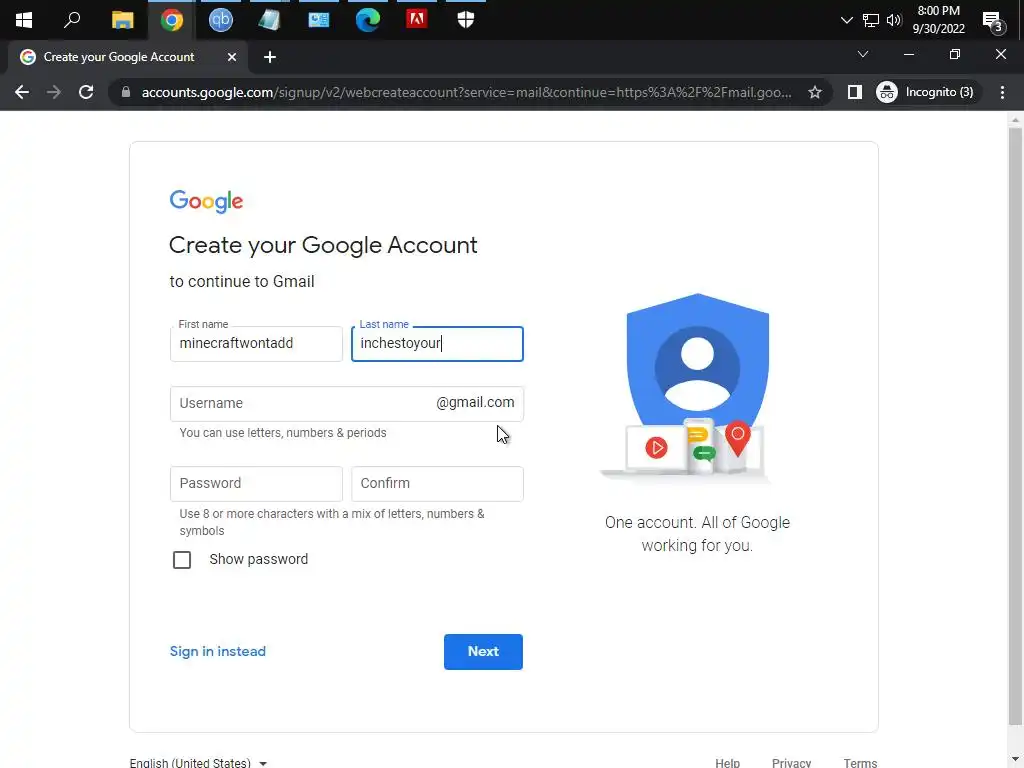The width and height of the screenshot is (1024, 768).
Task: Focus the Last name field
Action: pyautogui.click(x=437, y=344)
